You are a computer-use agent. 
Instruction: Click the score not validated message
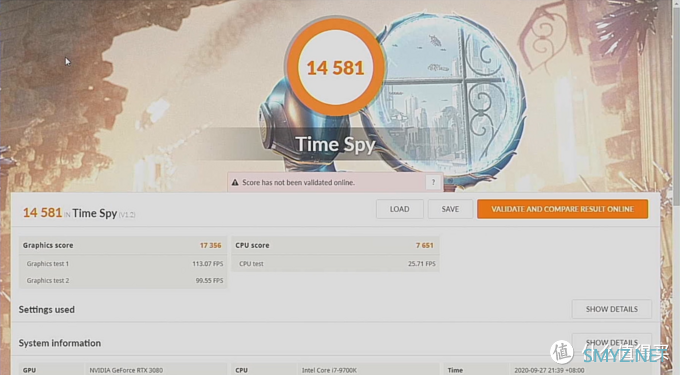click(x=298, y=183)
